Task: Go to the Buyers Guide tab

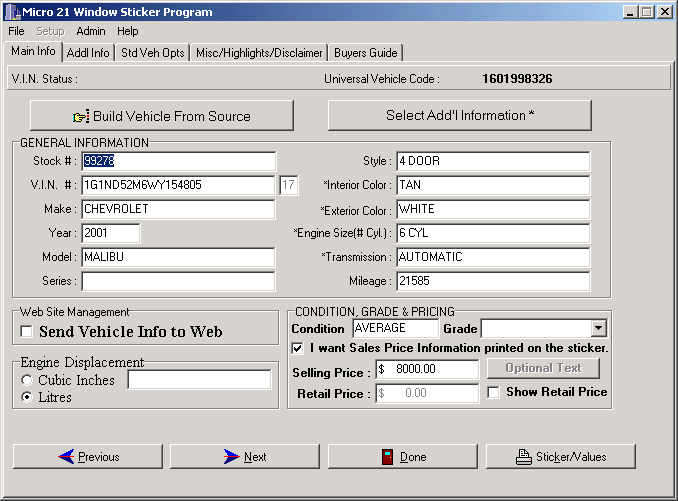Action: 366,53
